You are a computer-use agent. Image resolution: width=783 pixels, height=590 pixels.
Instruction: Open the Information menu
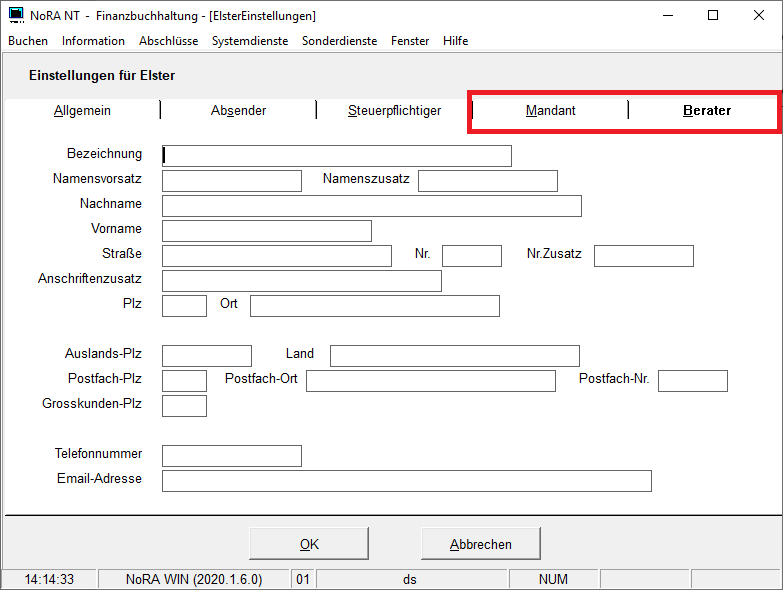point(93,41)
